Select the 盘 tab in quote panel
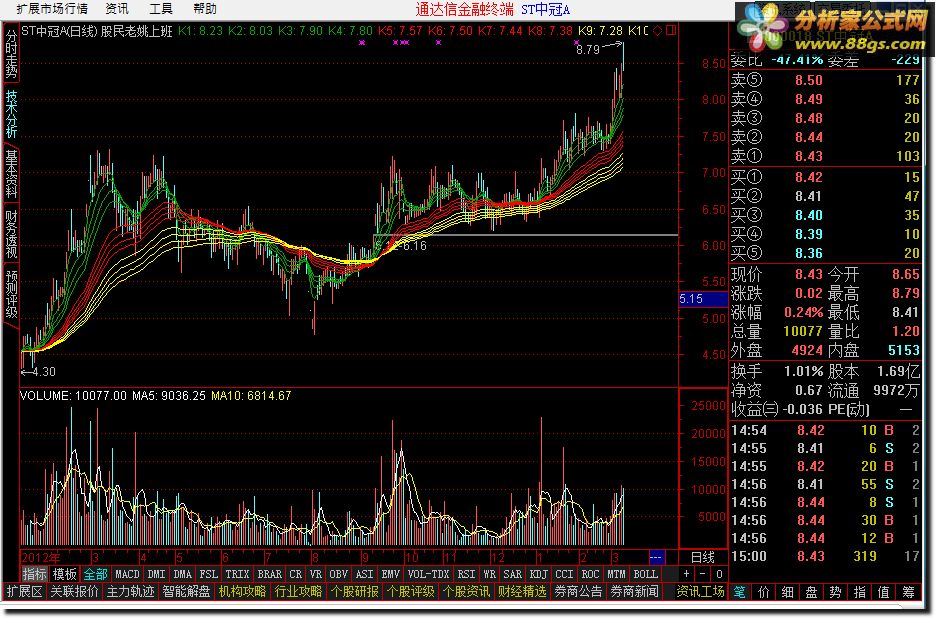This screenshot has height=619, width=937. pyautogui.click(x=812, y=592)
